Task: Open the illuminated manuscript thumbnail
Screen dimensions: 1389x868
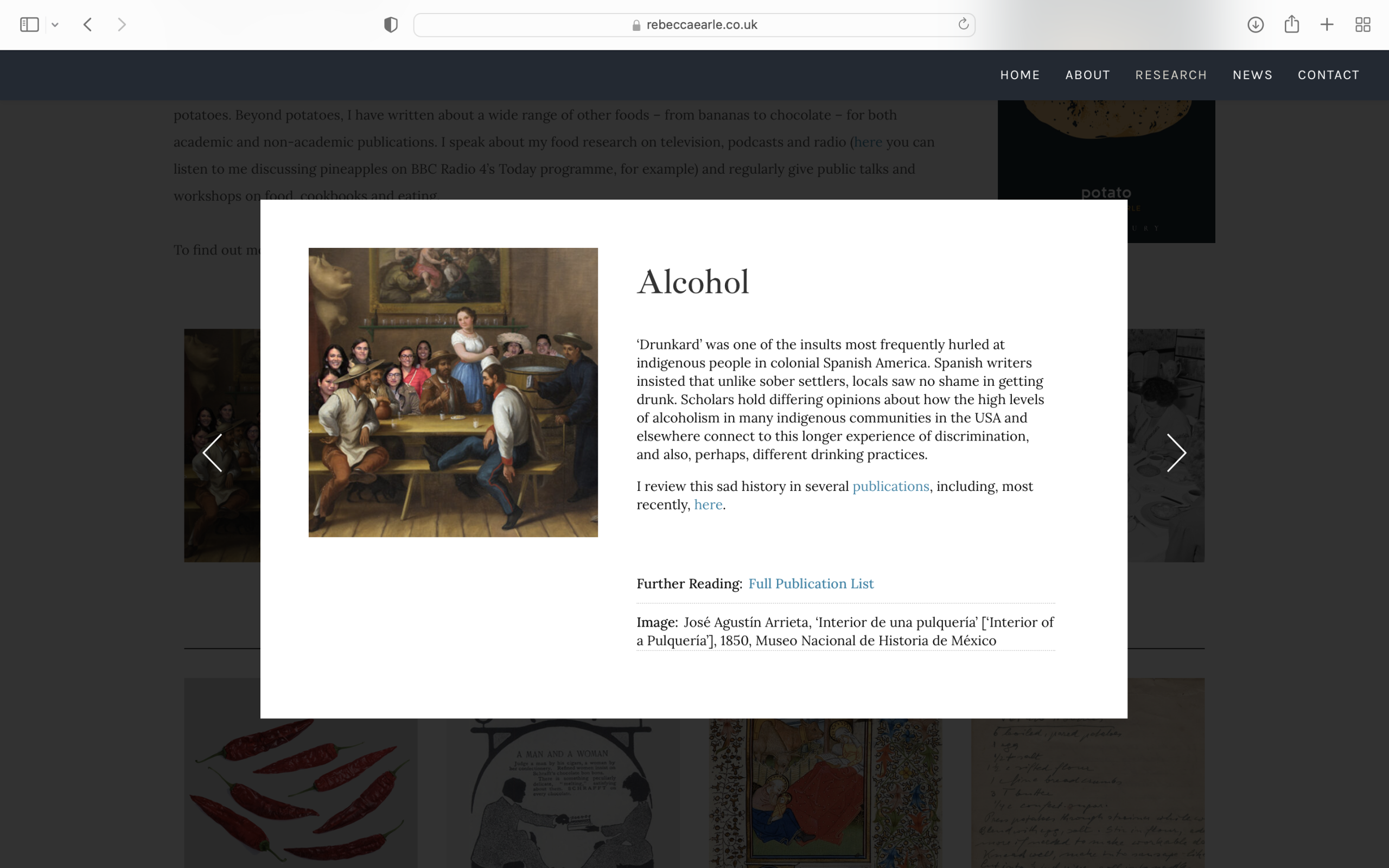Action: 825,792
